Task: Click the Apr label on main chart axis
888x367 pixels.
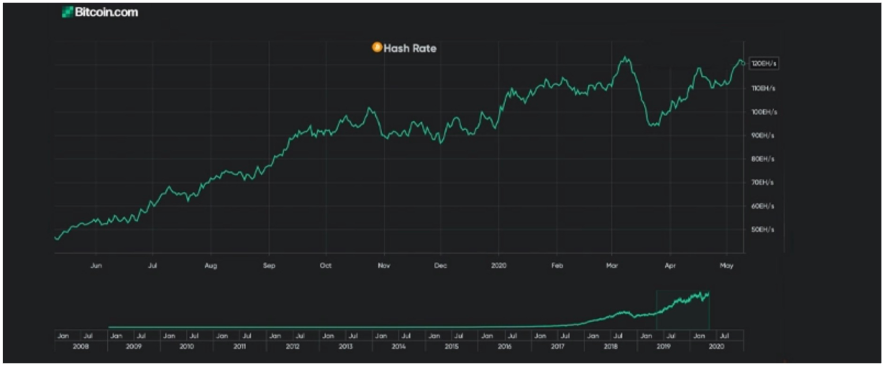Action: [x=670, y=265]
